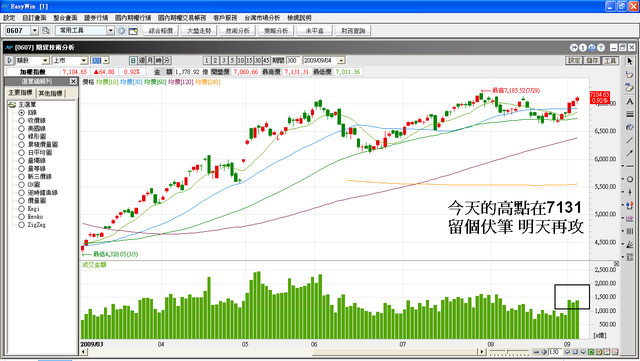Open the 自訂畫面 menu
Image resolution: width=640 pixels, height=361 pixels.
pyautogui.click(x=34, y=18)
